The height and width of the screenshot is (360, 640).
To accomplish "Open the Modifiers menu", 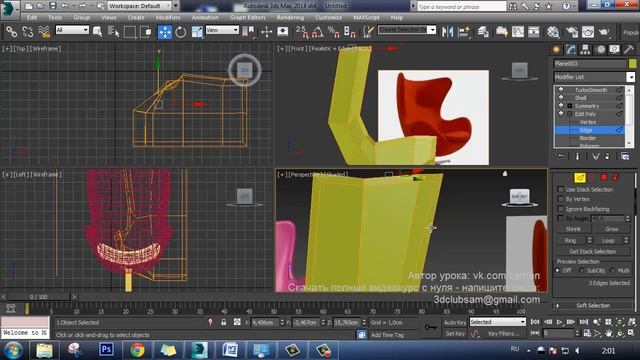I will tap(168, 18).
